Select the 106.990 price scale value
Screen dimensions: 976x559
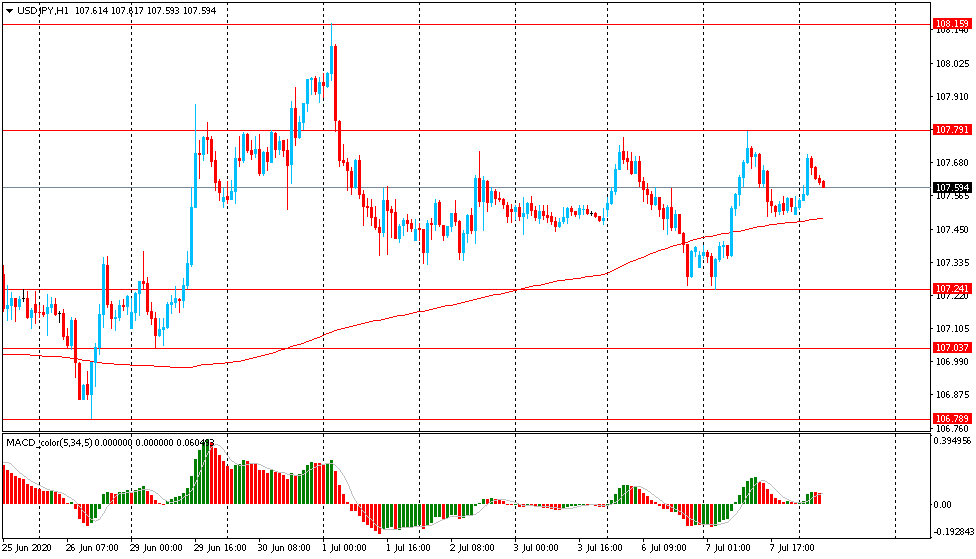click(x=952, y=362)
